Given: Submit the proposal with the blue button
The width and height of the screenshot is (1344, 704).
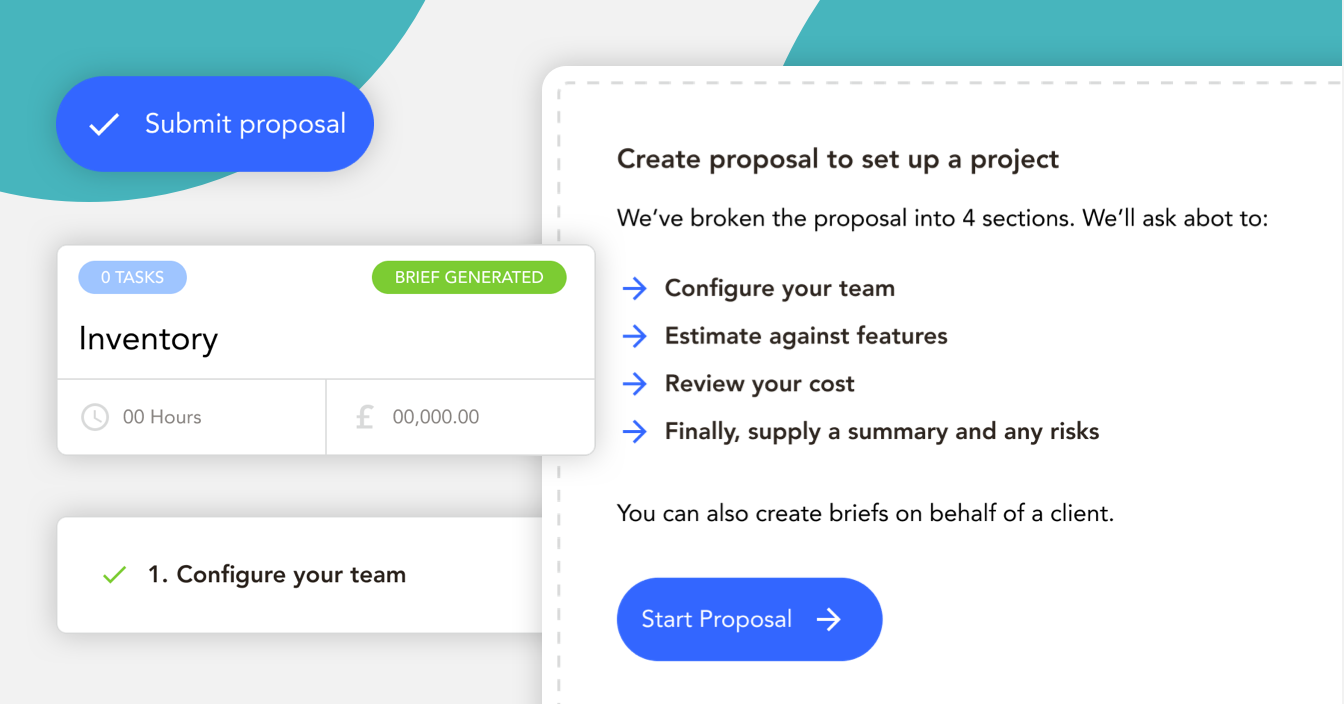Looking at the screenshot, I should (x=215, y=124).
